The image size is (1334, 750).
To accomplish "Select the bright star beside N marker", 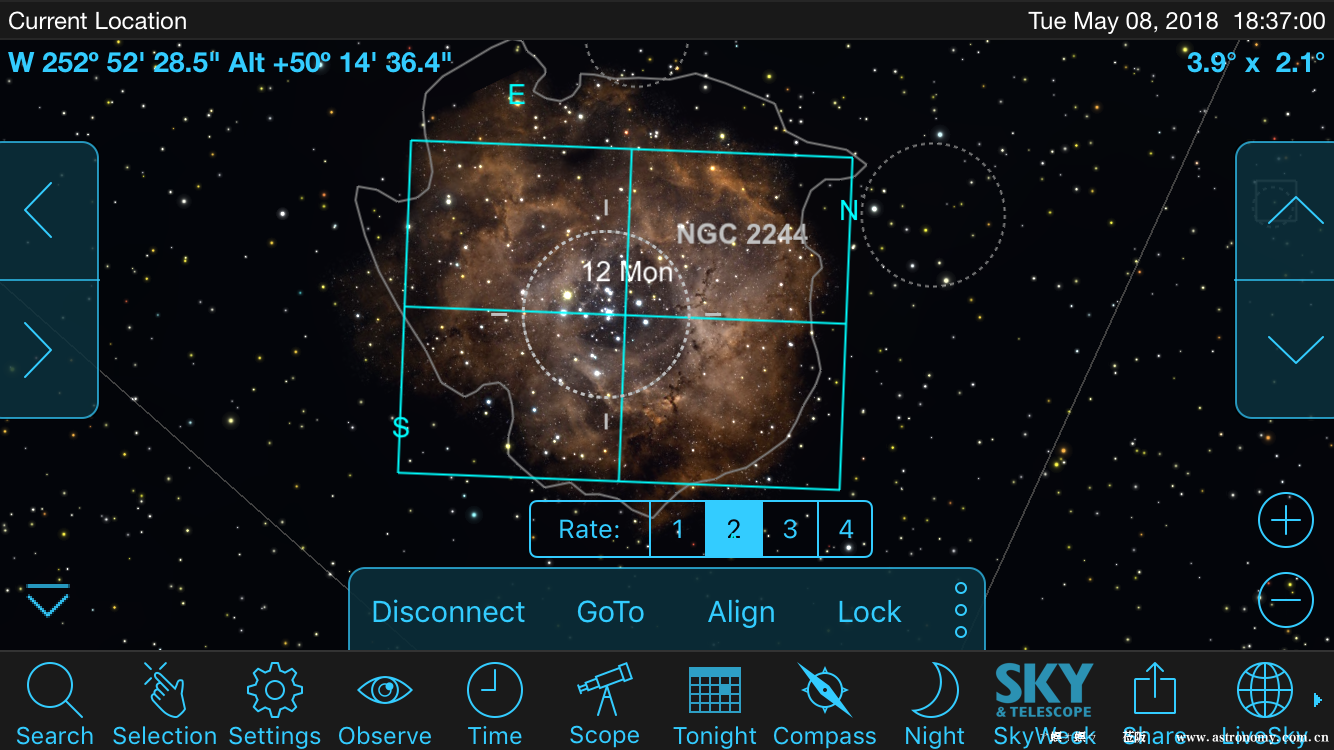I will (x=874, y=209).
